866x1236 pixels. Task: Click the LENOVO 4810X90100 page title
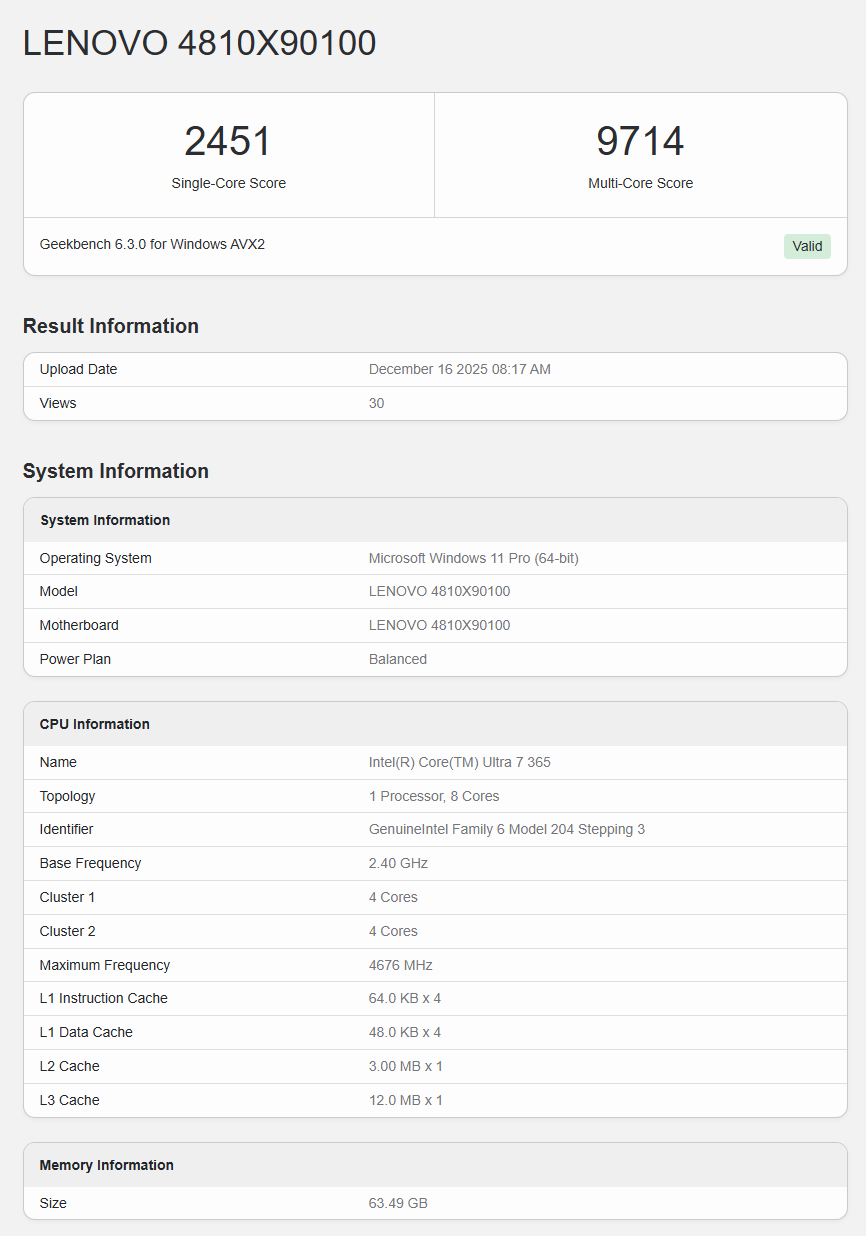click(199, 42)
